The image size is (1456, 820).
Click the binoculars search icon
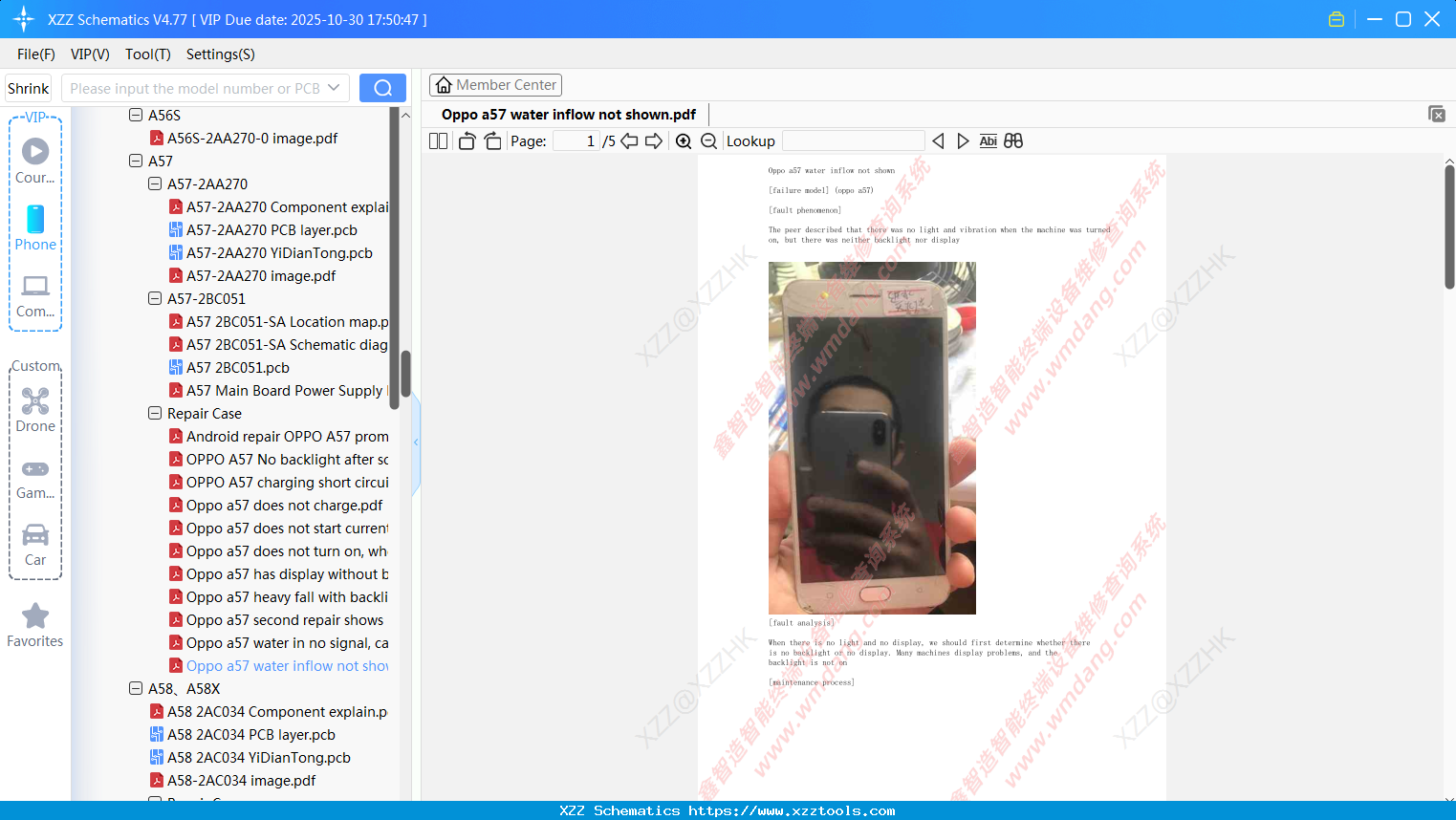(x=1013, y=141)
